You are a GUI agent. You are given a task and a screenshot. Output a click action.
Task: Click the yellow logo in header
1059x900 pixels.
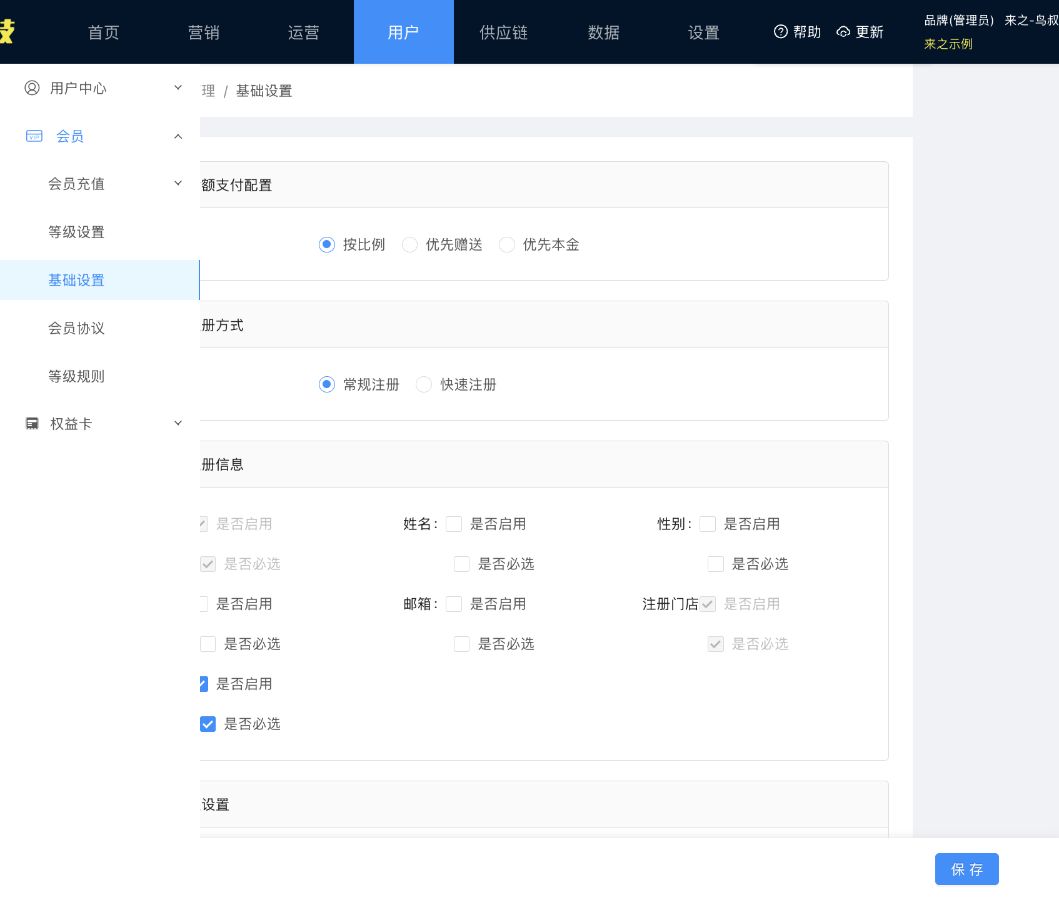tap(6, 31)
